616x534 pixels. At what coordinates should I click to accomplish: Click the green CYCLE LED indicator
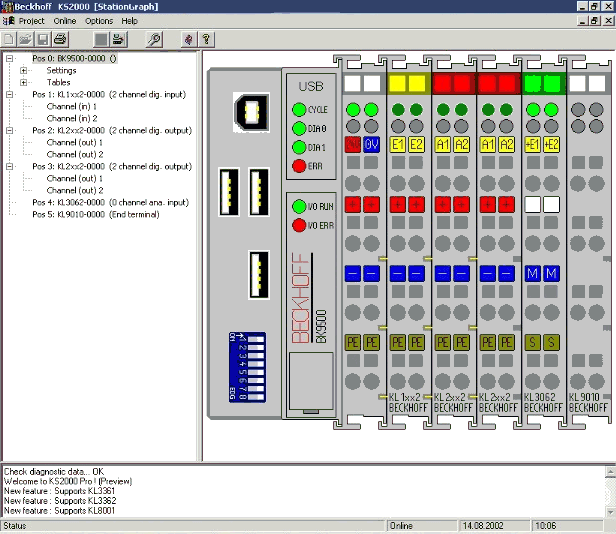299,110
